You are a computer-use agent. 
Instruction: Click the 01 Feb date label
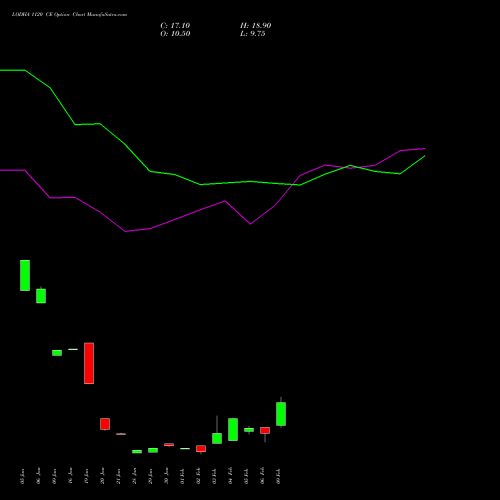(x=182, y=476)
